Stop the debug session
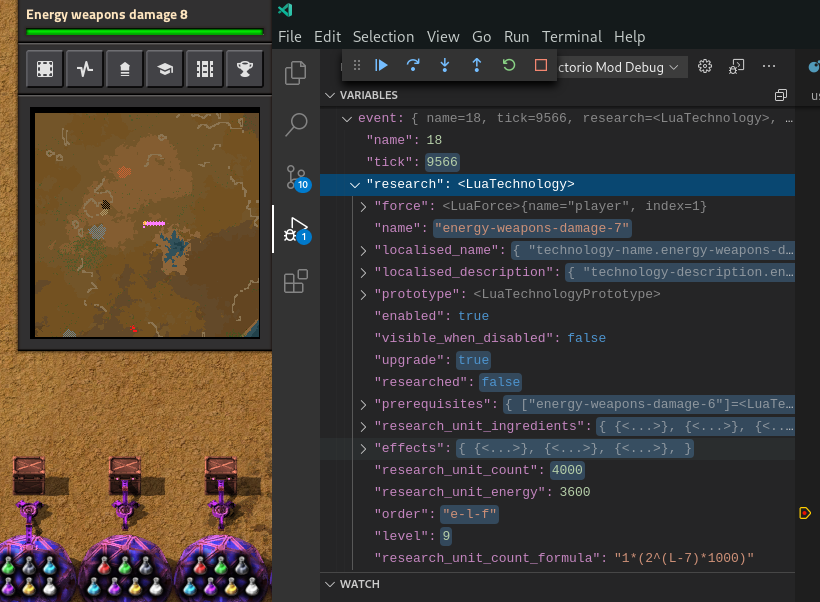The width and height of the screenshot is (820, 602). point(541,65)
